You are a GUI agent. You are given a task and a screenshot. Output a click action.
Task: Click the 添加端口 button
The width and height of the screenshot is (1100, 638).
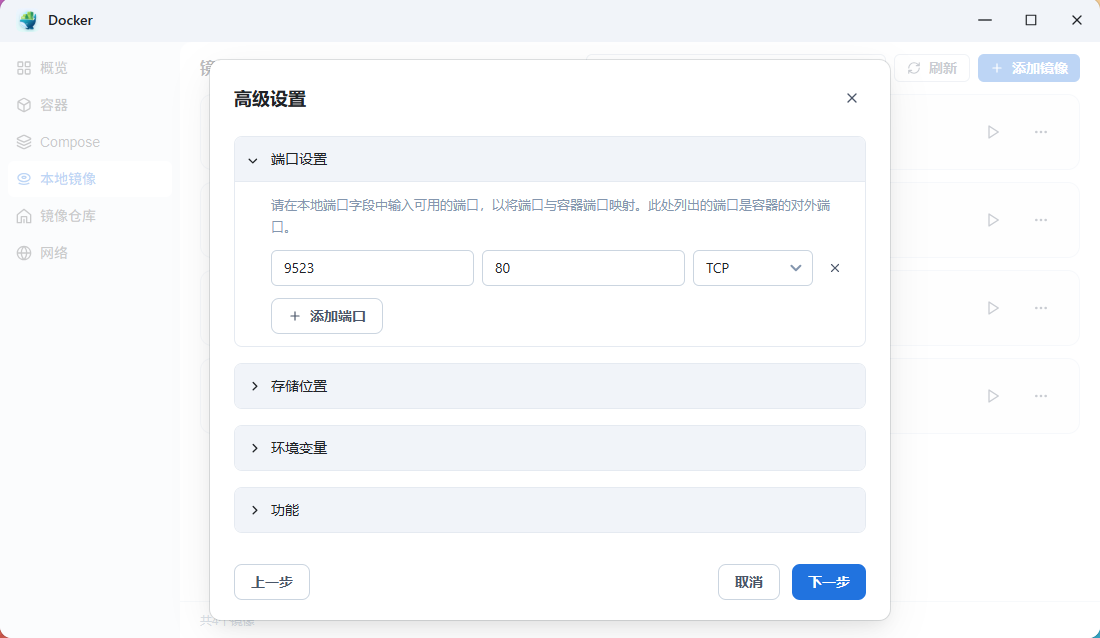coord(327,316)
